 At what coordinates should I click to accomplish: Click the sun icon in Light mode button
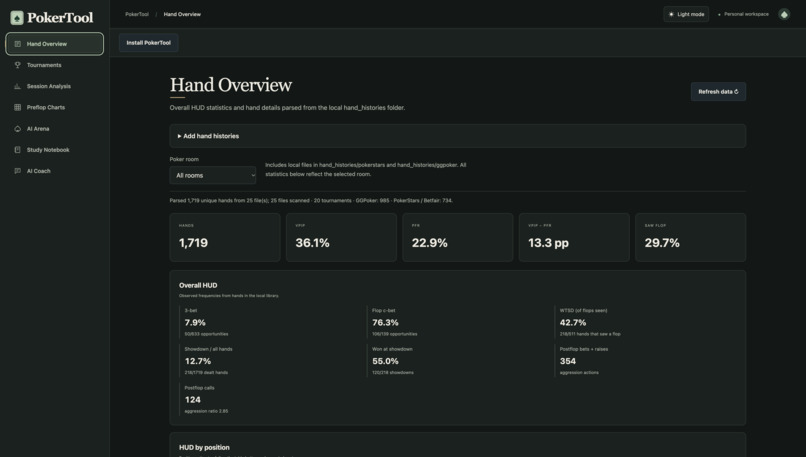coord(671,14)
